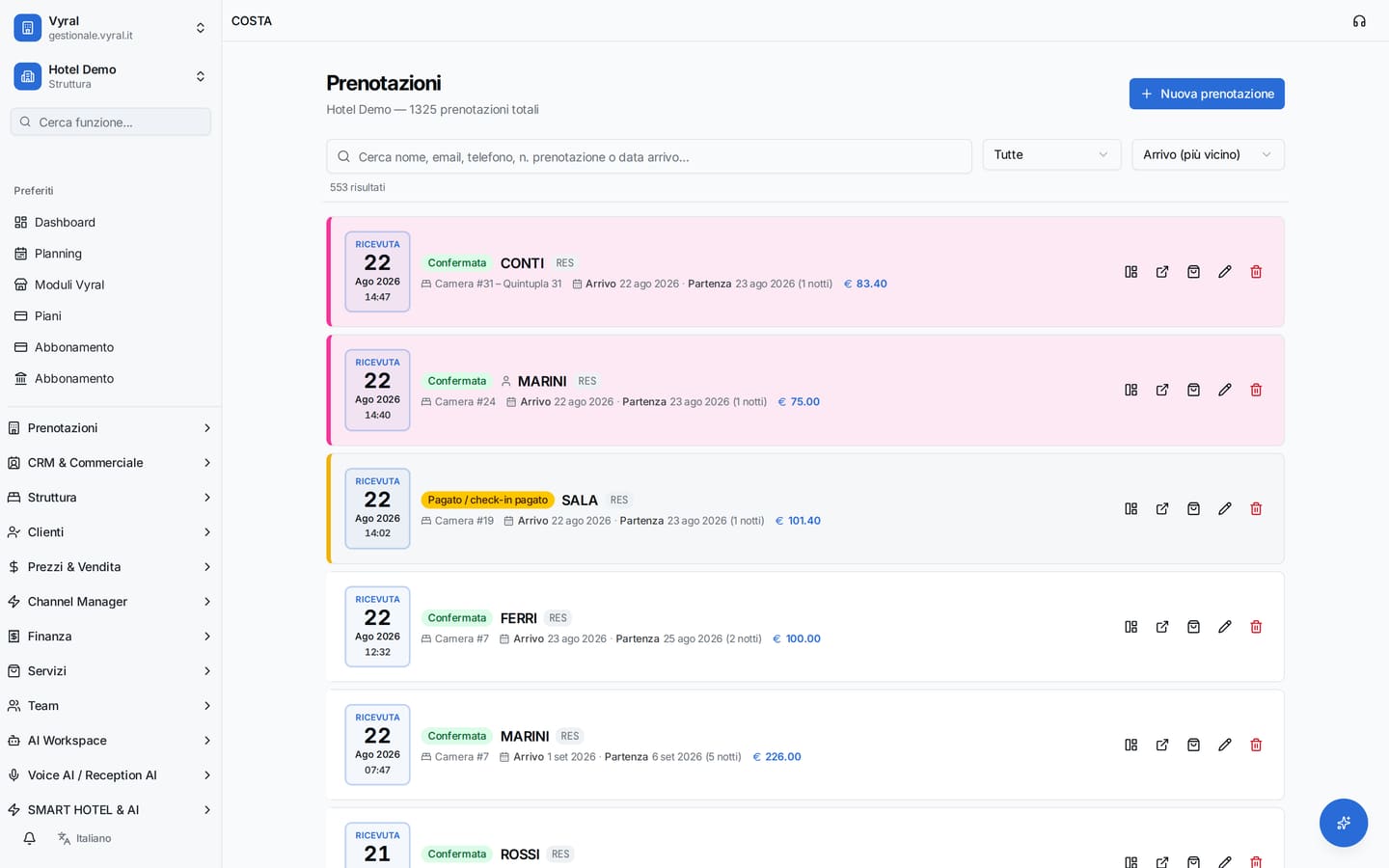Expand the Prenotazioni sidebar section
Image resolution: width=1389 pixels, height=868 pixels.
click(111, 428)
